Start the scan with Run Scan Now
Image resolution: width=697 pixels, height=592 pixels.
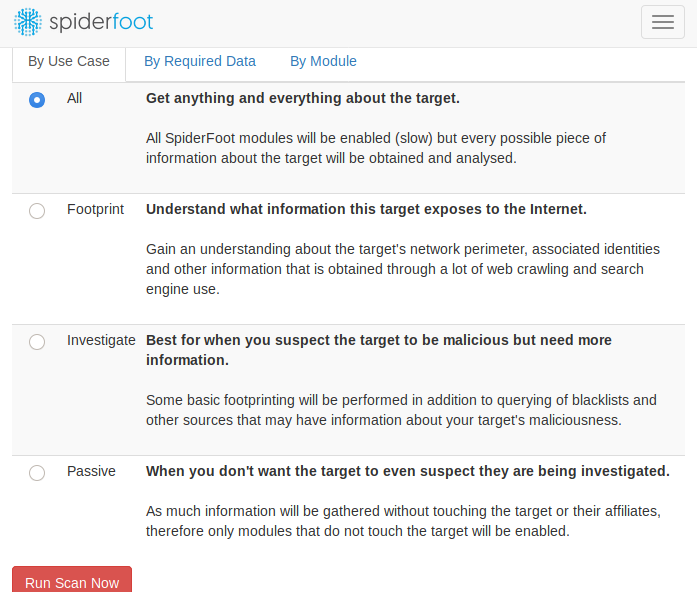[x=72, y=582]
